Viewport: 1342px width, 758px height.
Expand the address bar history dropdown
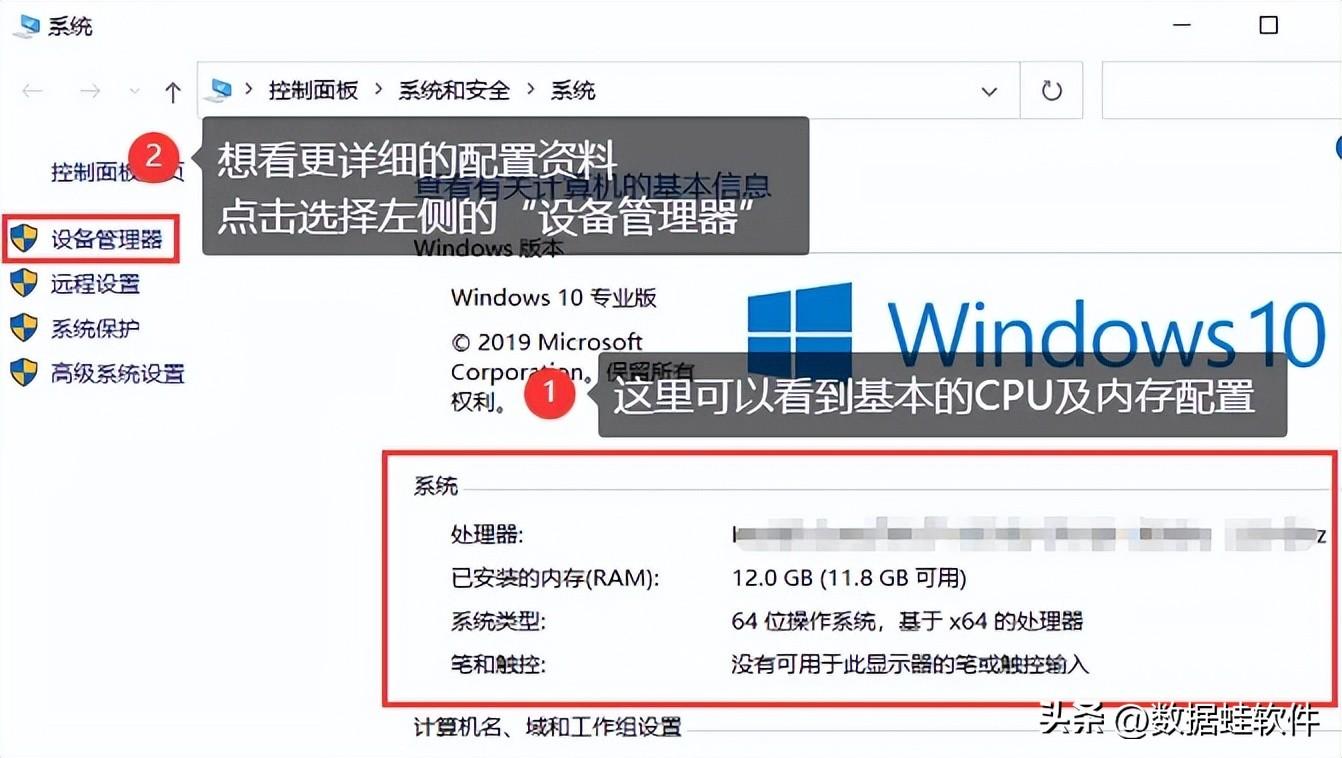(989, 91)
